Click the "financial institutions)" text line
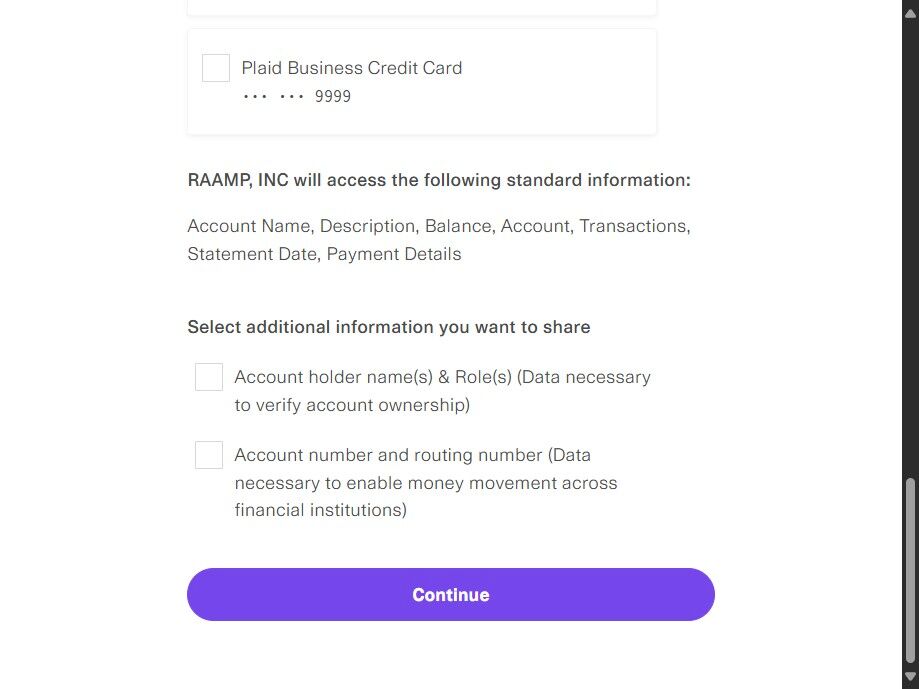Screen dimensions: 919x689 coord(320,510)
